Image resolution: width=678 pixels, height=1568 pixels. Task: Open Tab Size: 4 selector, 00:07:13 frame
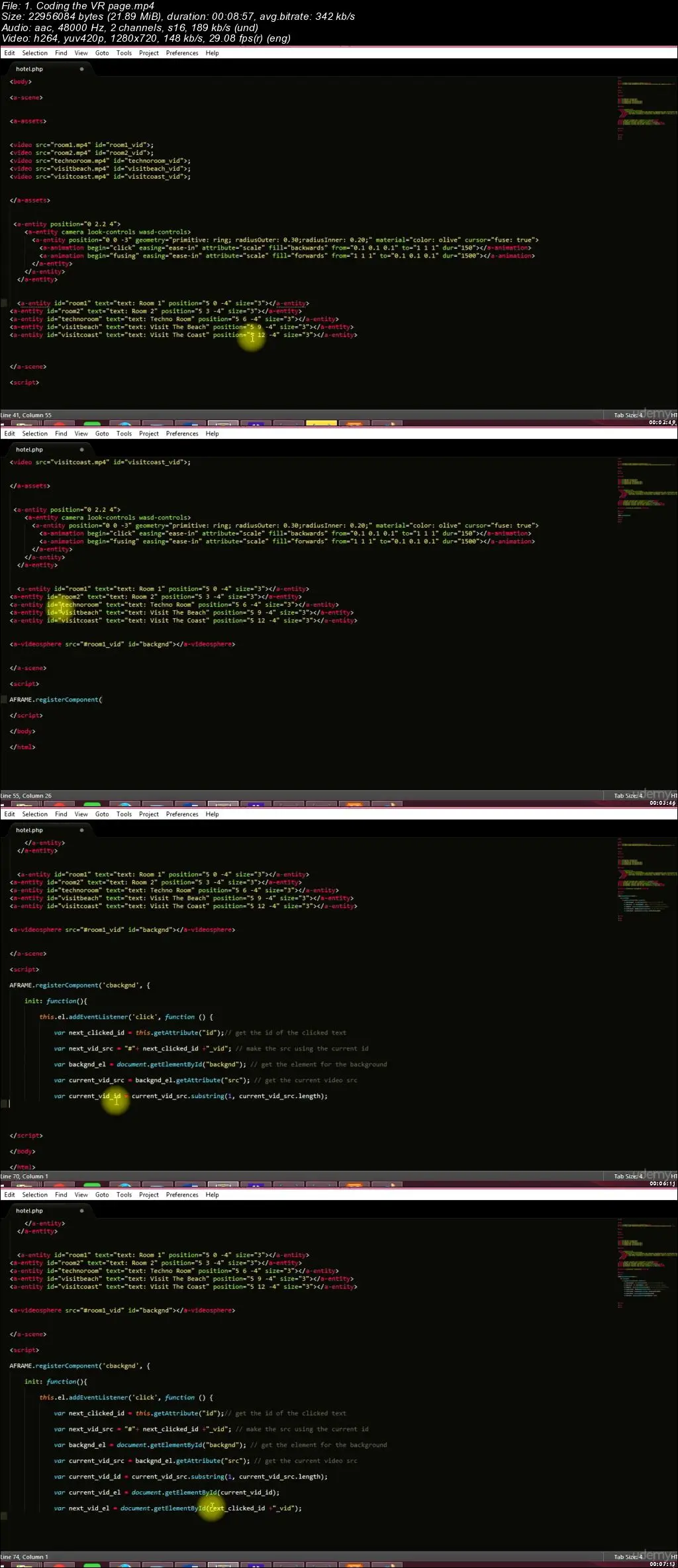coord(628,1557)
